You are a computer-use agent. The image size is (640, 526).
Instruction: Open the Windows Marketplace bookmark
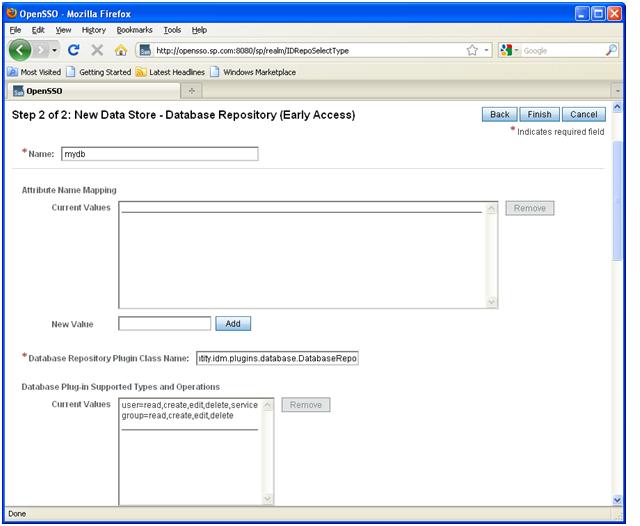pyautogui.click(x=253, y=72)
